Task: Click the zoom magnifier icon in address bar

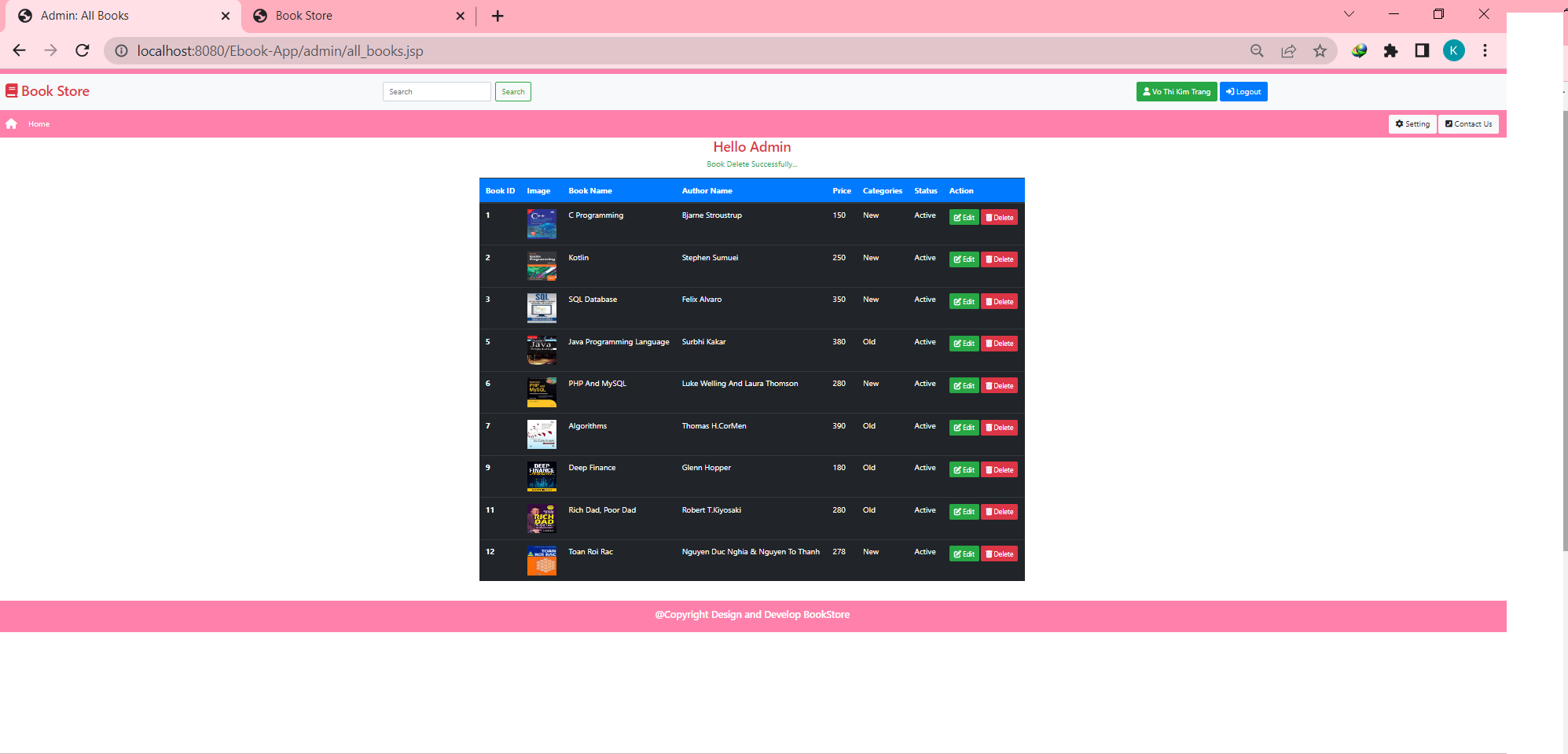Action: pos(1257,50)
